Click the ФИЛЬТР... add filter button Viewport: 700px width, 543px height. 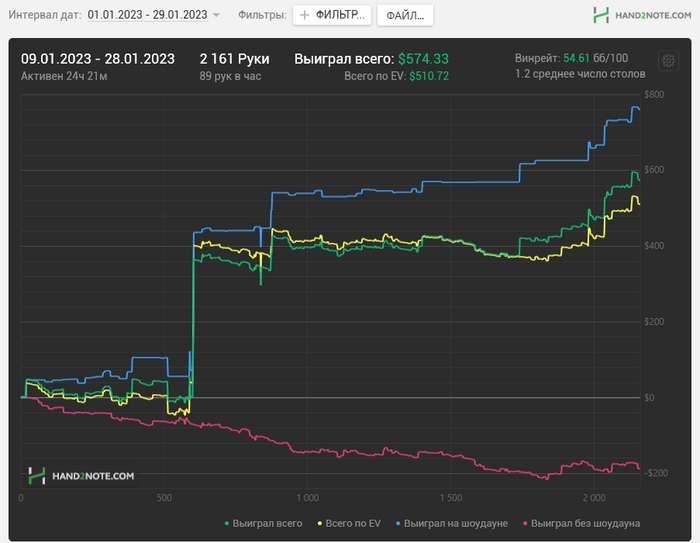332,15
